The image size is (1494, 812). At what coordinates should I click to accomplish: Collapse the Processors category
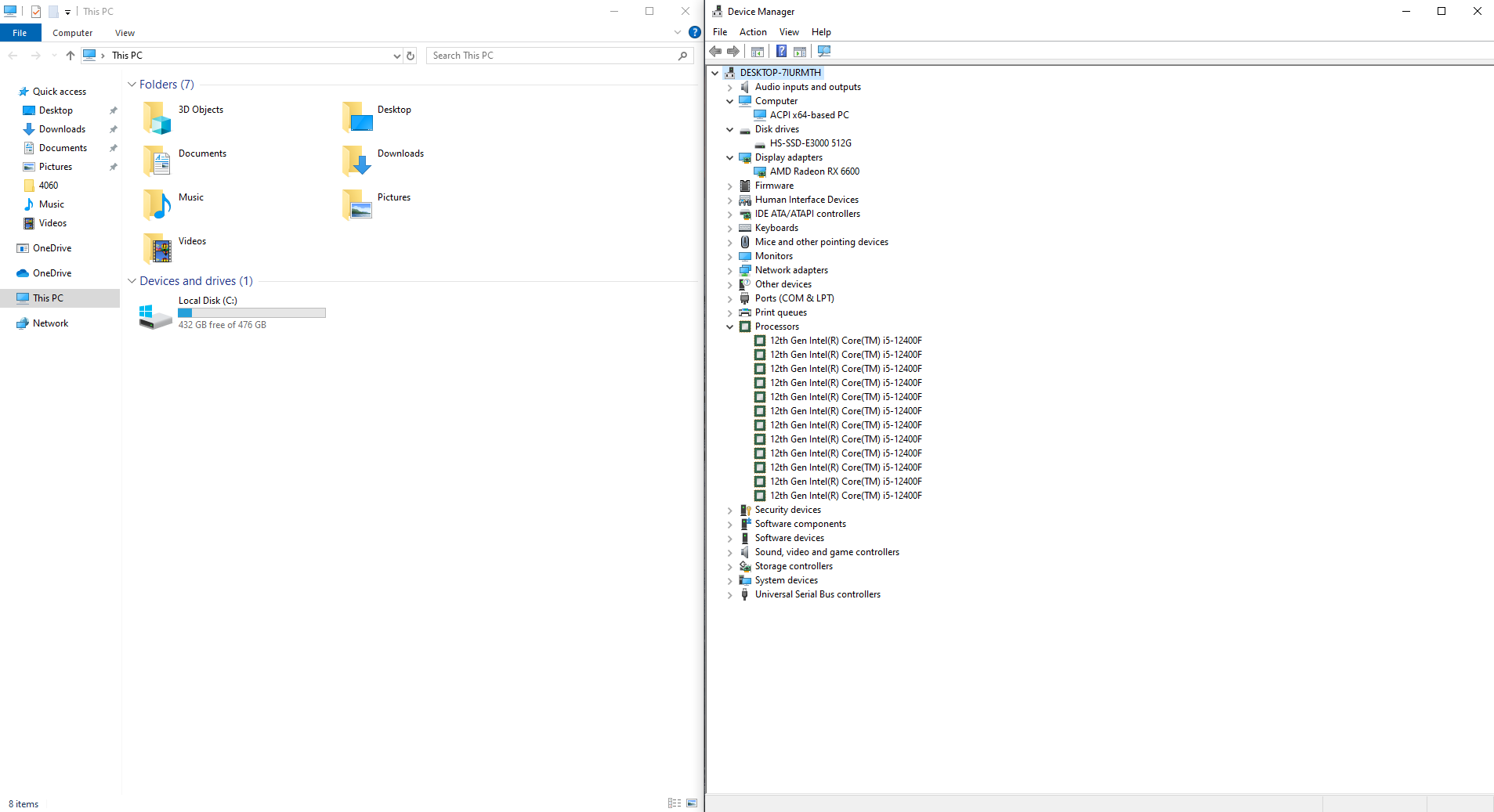click(729, 327)
